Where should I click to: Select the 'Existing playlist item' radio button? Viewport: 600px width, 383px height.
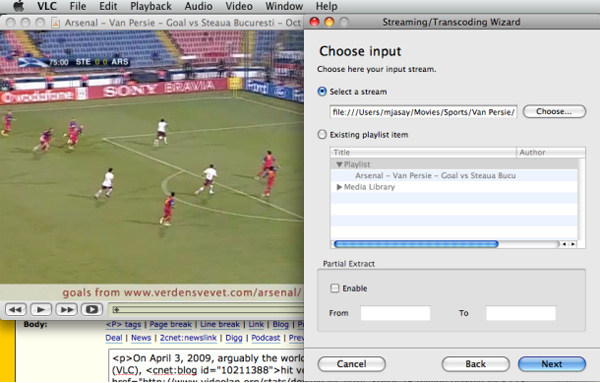(322, 134)
